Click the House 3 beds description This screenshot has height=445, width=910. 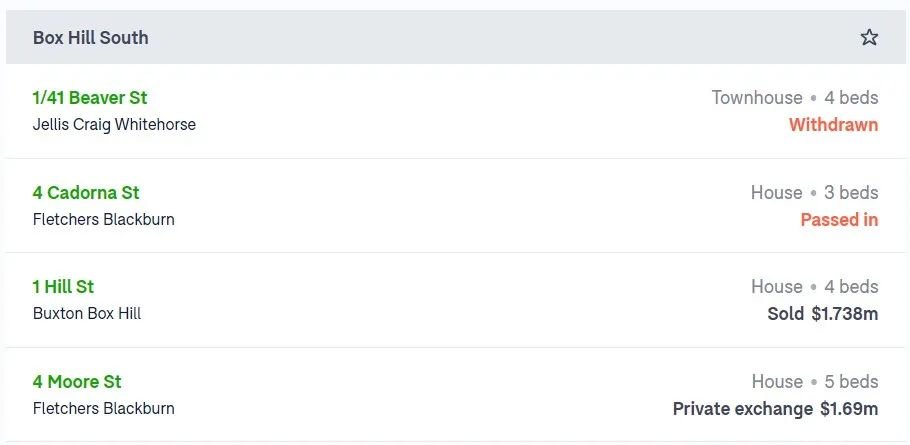point(815,193)
